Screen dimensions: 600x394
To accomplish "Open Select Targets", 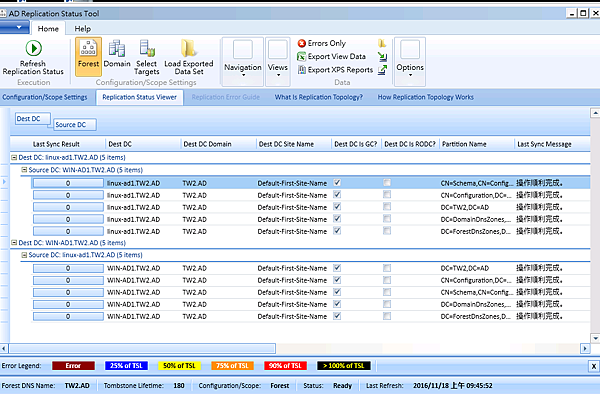I will [x=147, y=57].
